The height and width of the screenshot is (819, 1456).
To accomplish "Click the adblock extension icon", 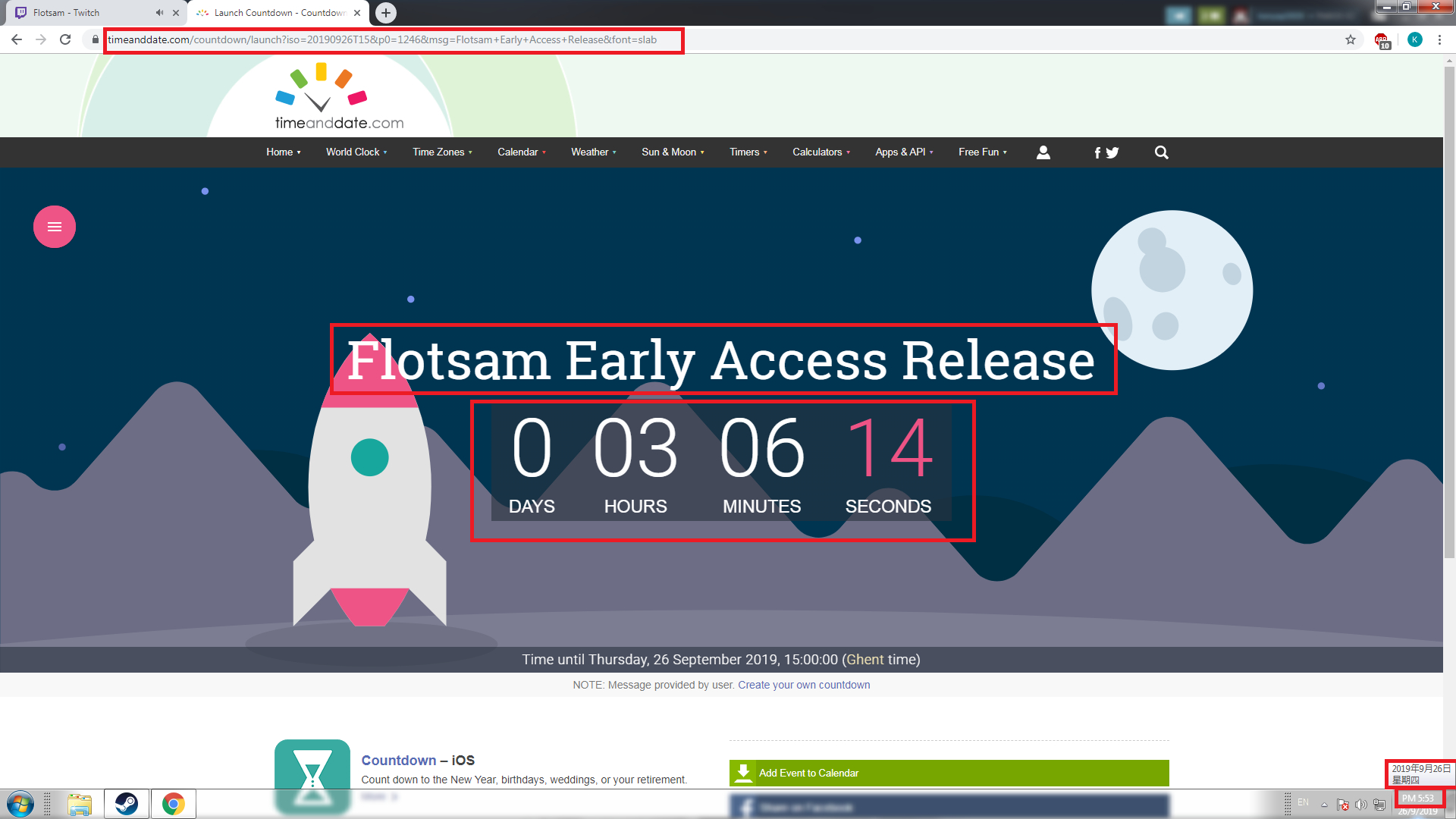I will pyautogui.click(x=1382, y=40).
